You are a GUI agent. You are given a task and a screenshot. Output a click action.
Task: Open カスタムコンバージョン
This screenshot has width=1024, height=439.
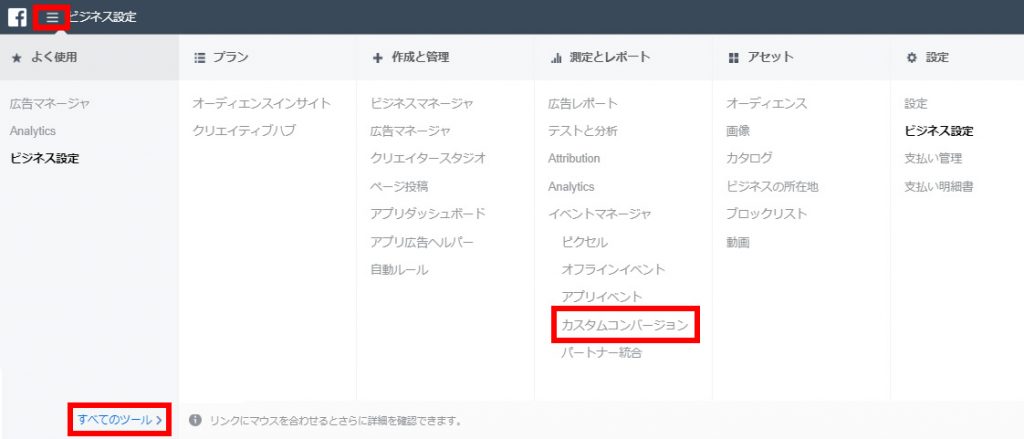[x=625, y=325]
